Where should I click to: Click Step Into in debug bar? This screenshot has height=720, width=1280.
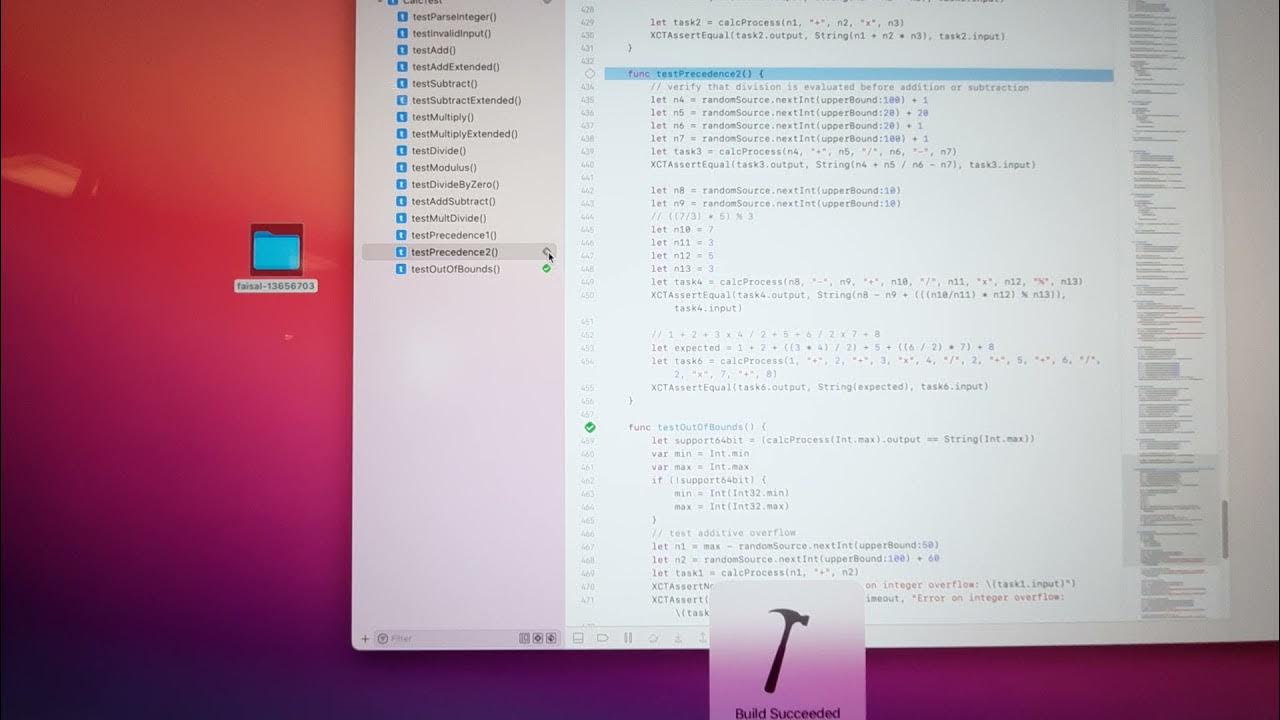pos(678,637)
